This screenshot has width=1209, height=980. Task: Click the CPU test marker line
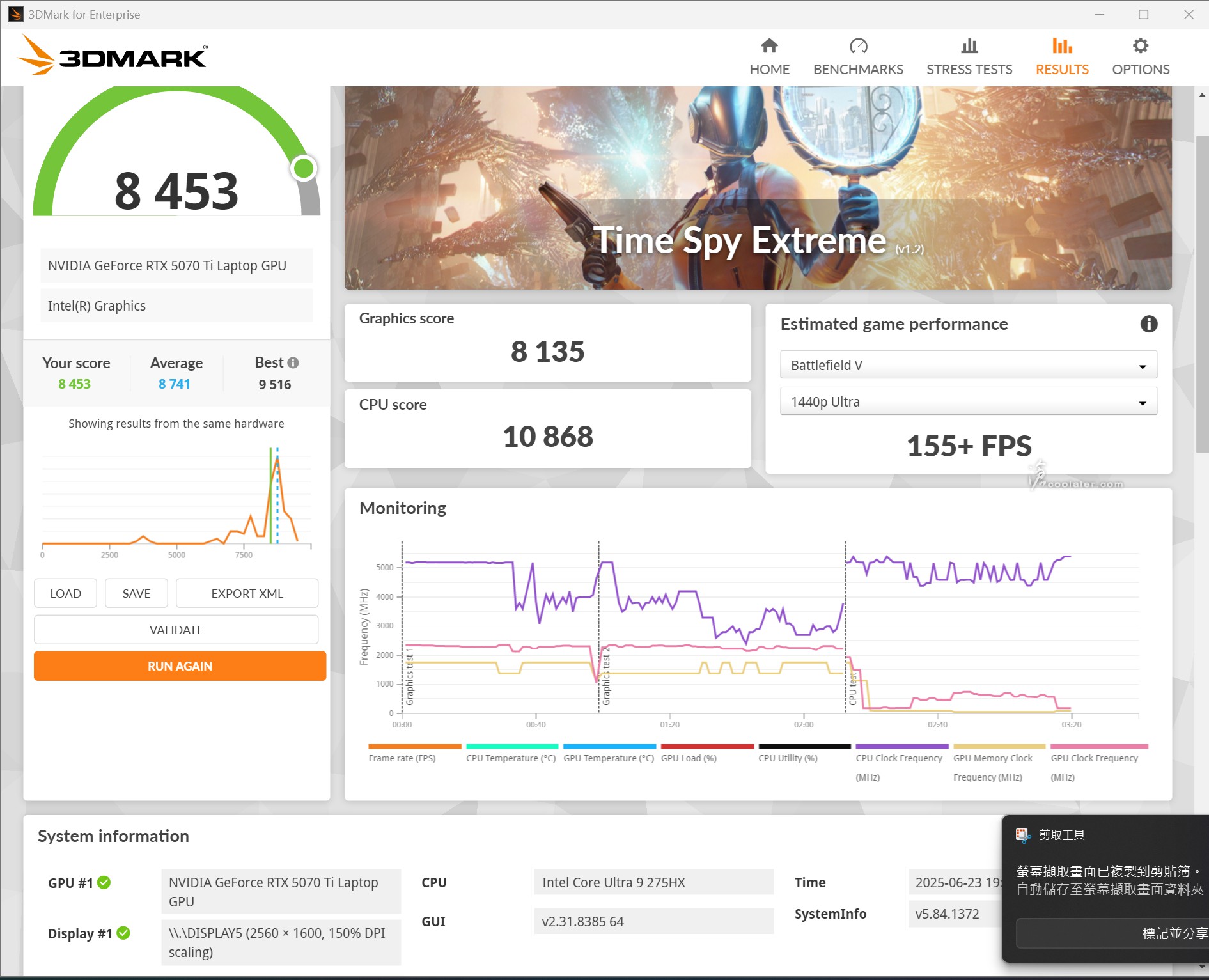click(x=845, y=626)
